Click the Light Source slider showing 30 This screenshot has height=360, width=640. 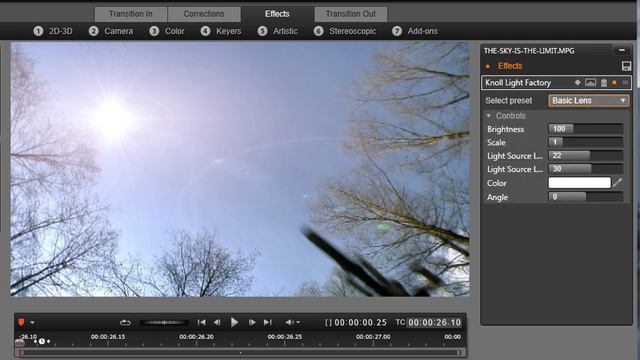(585, 169)
